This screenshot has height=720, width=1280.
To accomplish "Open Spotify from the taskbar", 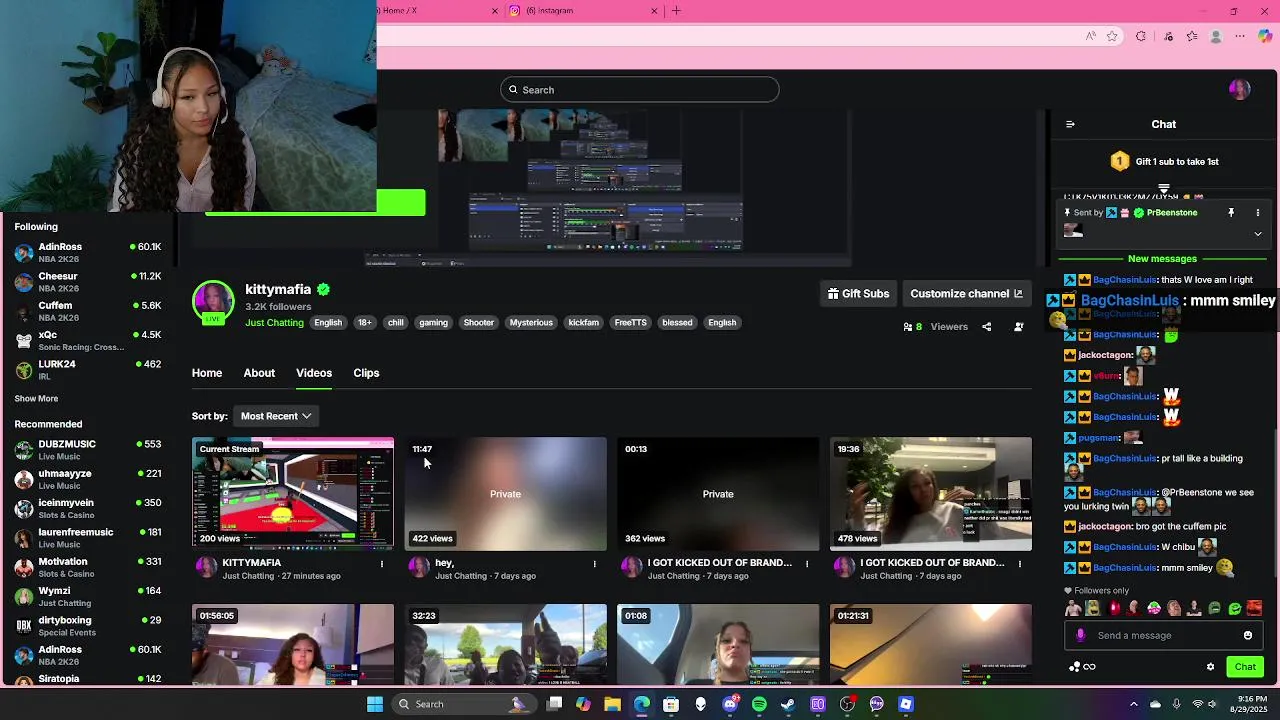I will (x=759, y=704).
